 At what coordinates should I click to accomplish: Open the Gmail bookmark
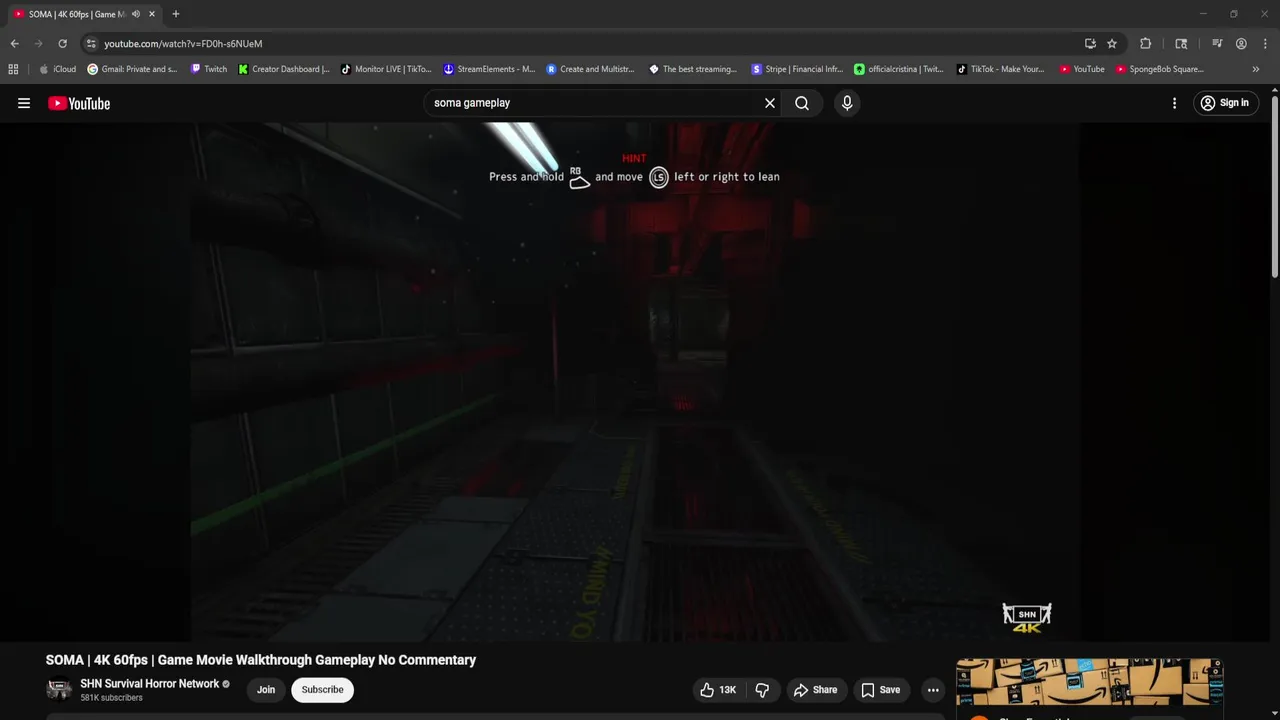132,69
